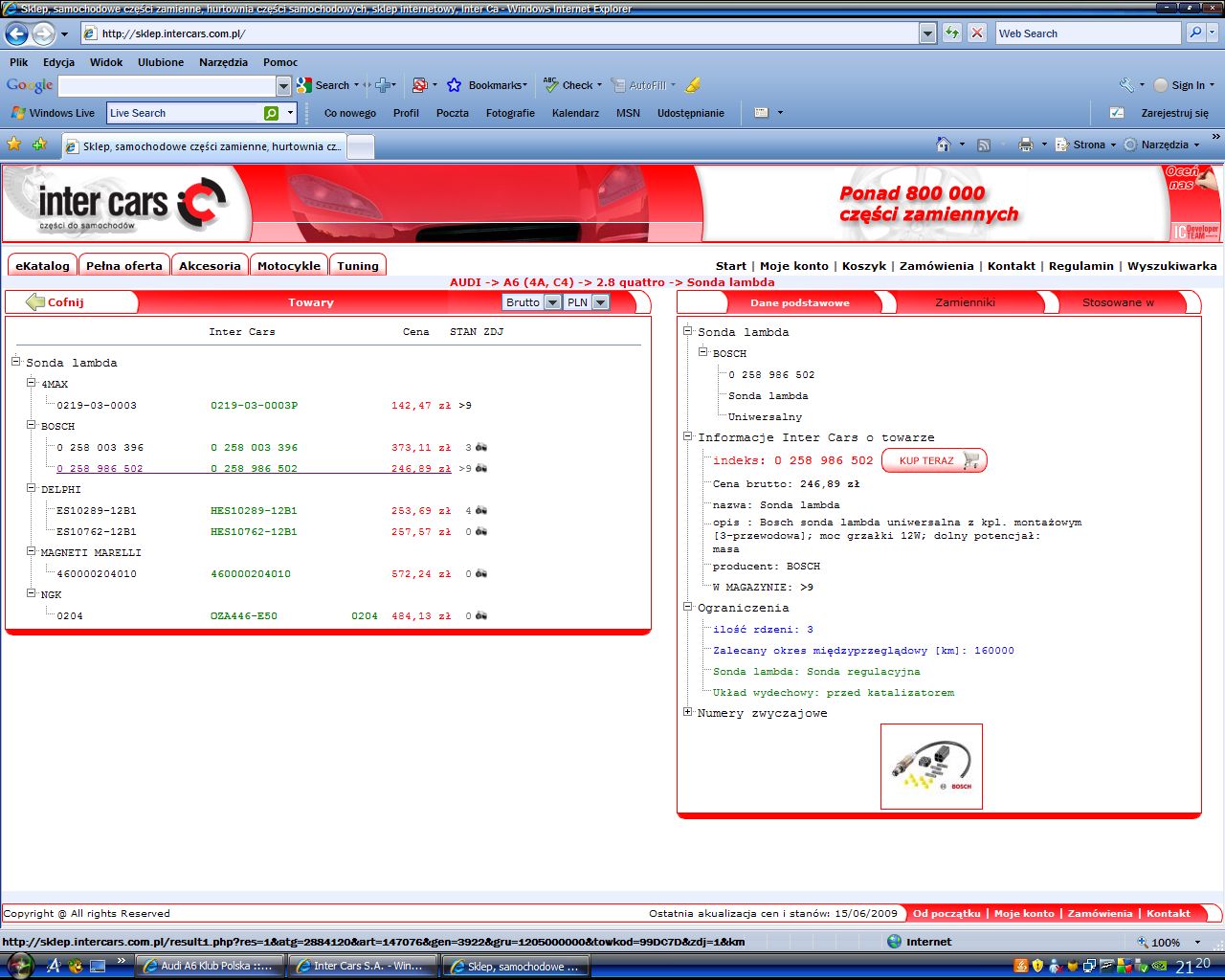This screenshot has height=980, width=1225.
Task: Click the Google toolbar popup blocker icon
Action: pyautogui.click(x=419, y=85)
